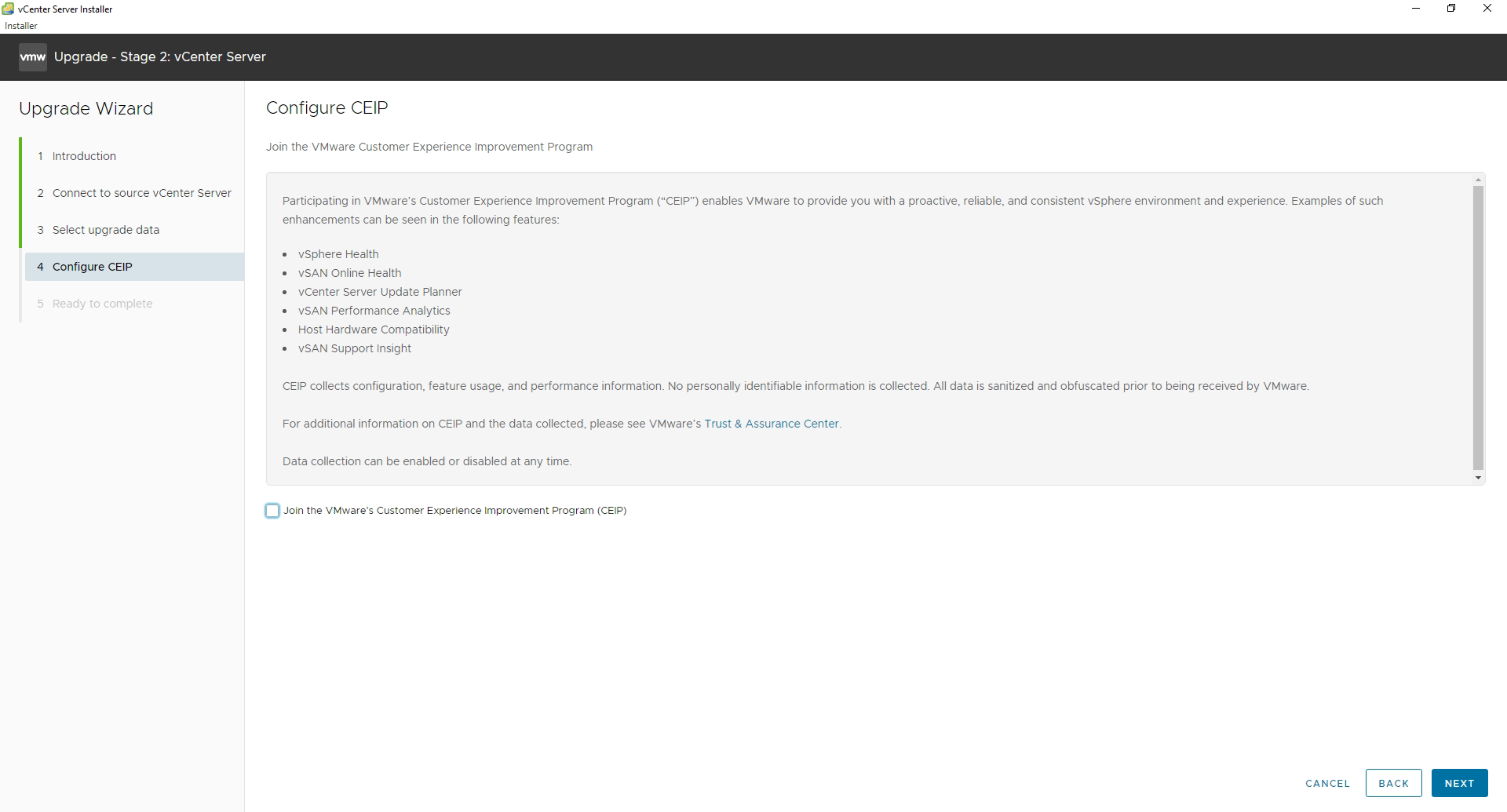Click the vCenter Server Update Planner item
Screen dimensions: 1507x812
click(380, 292)
